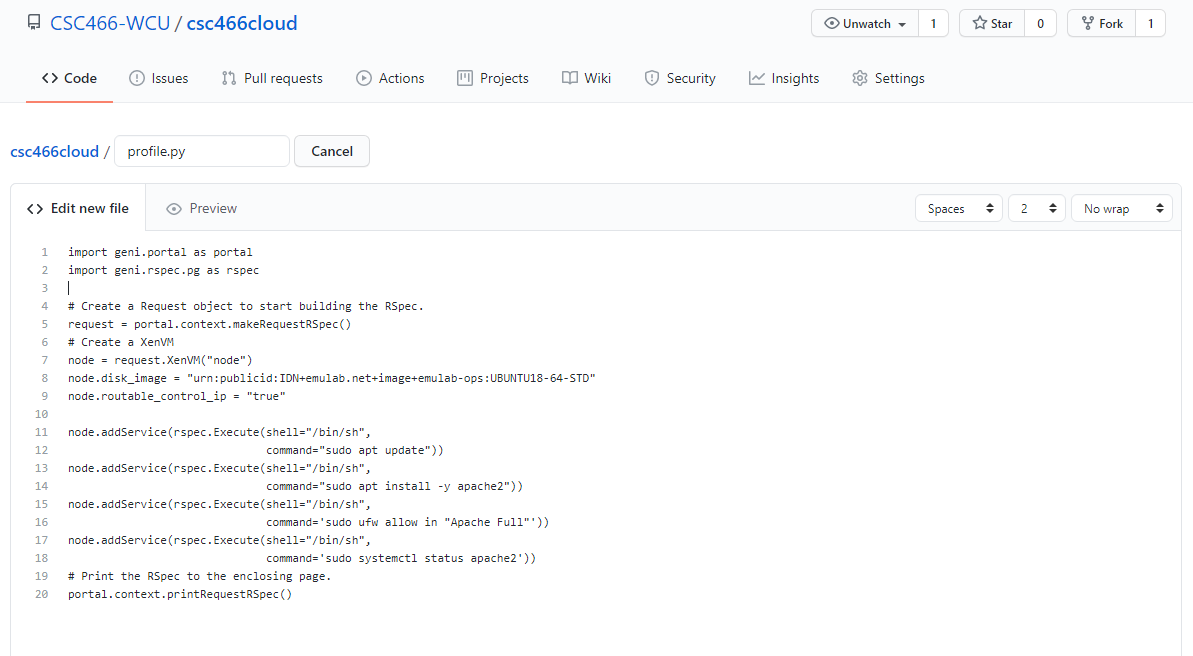Open the Issues tab
Screen dimensions: 1193x656
tap(159, 78)
